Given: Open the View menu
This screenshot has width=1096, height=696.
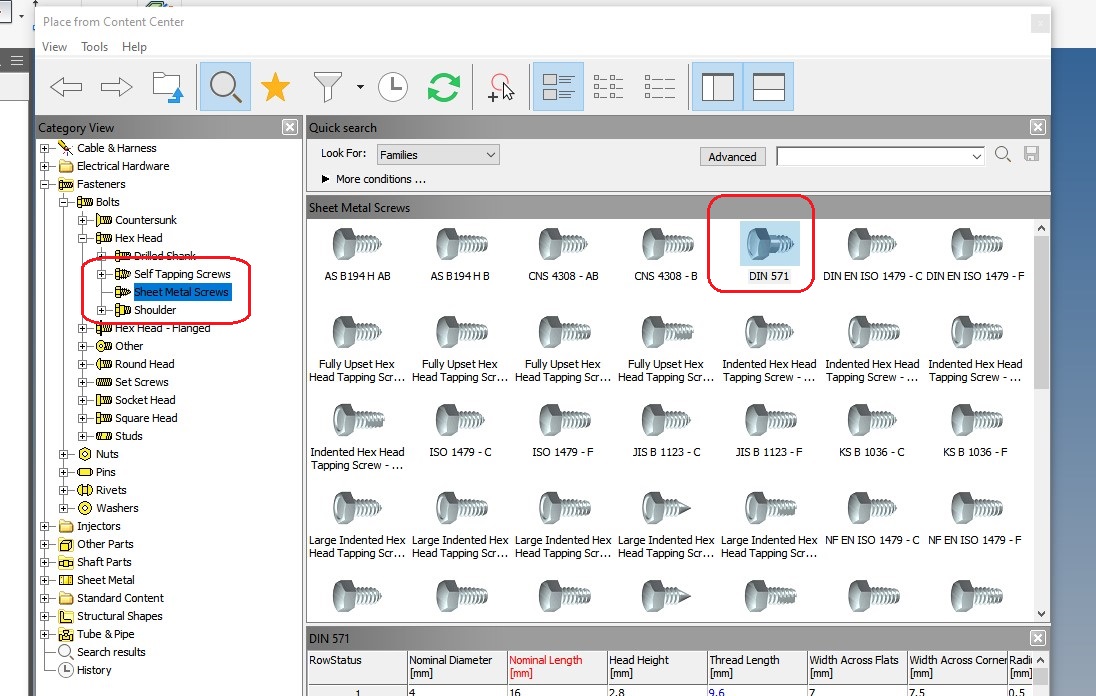Looking at the screenshot, I should [55, 47].
